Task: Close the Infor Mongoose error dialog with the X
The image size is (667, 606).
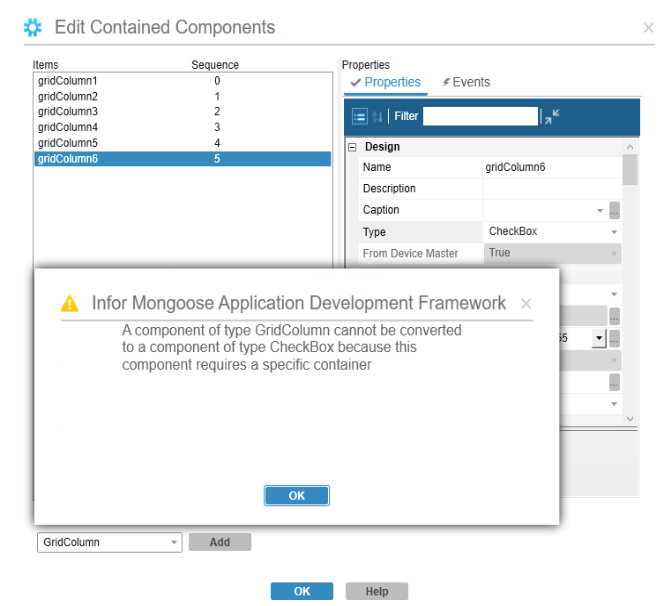Action: tap(526, 304)
